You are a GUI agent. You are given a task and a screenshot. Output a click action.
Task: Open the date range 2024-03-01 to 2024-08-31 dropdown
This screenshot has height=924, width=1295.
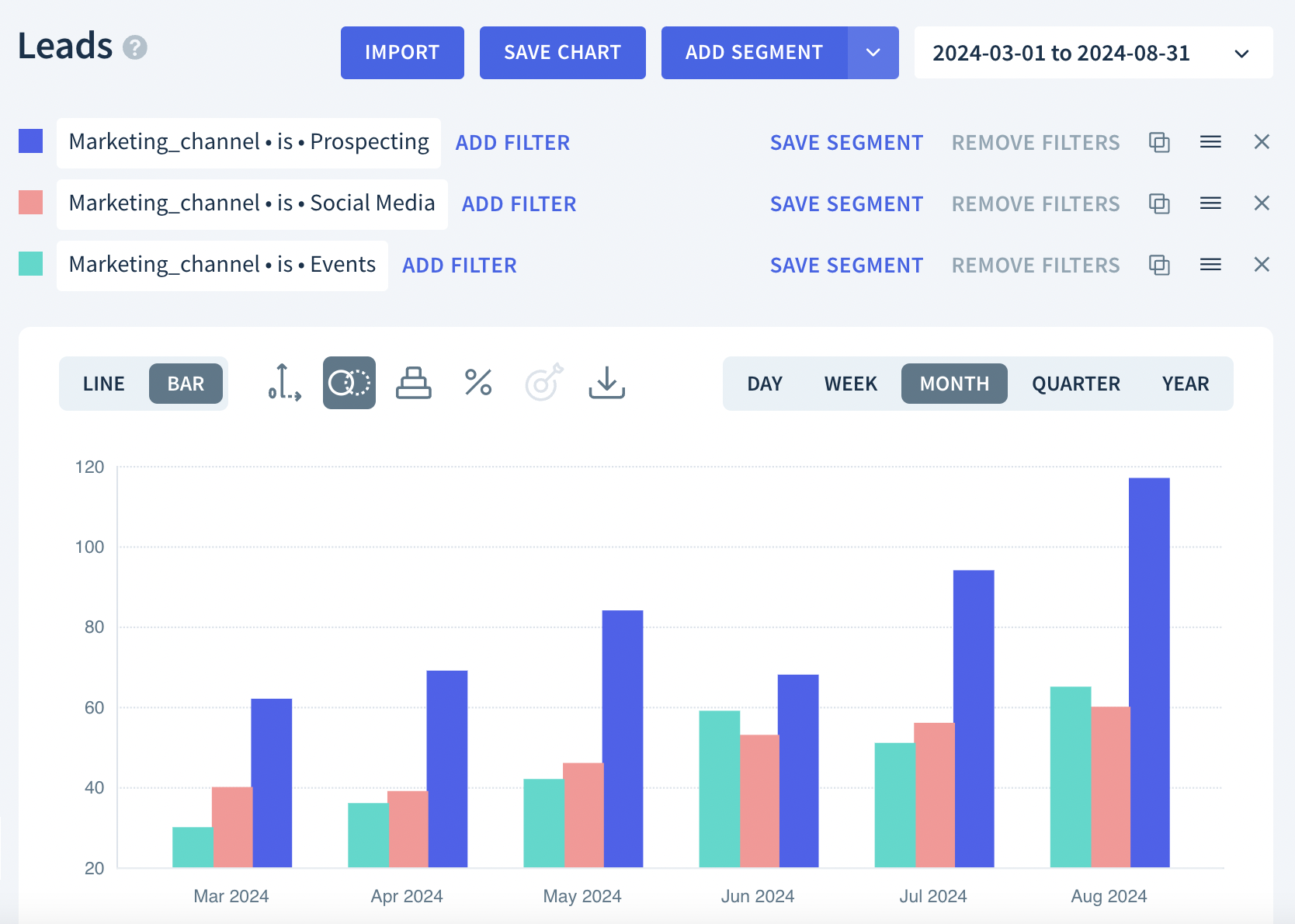point(1093,53)
